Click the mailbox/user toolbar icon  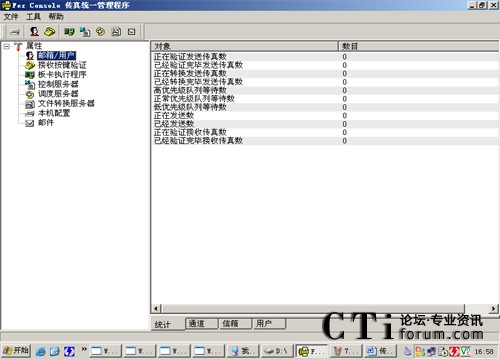pos(34,32)
